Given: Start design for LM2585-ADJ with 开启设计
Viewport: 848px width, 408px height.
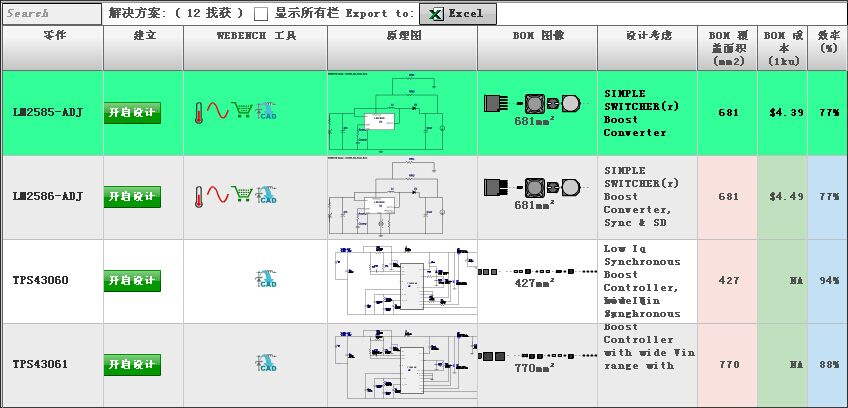Looking at the screenshot, I should 132,113.
